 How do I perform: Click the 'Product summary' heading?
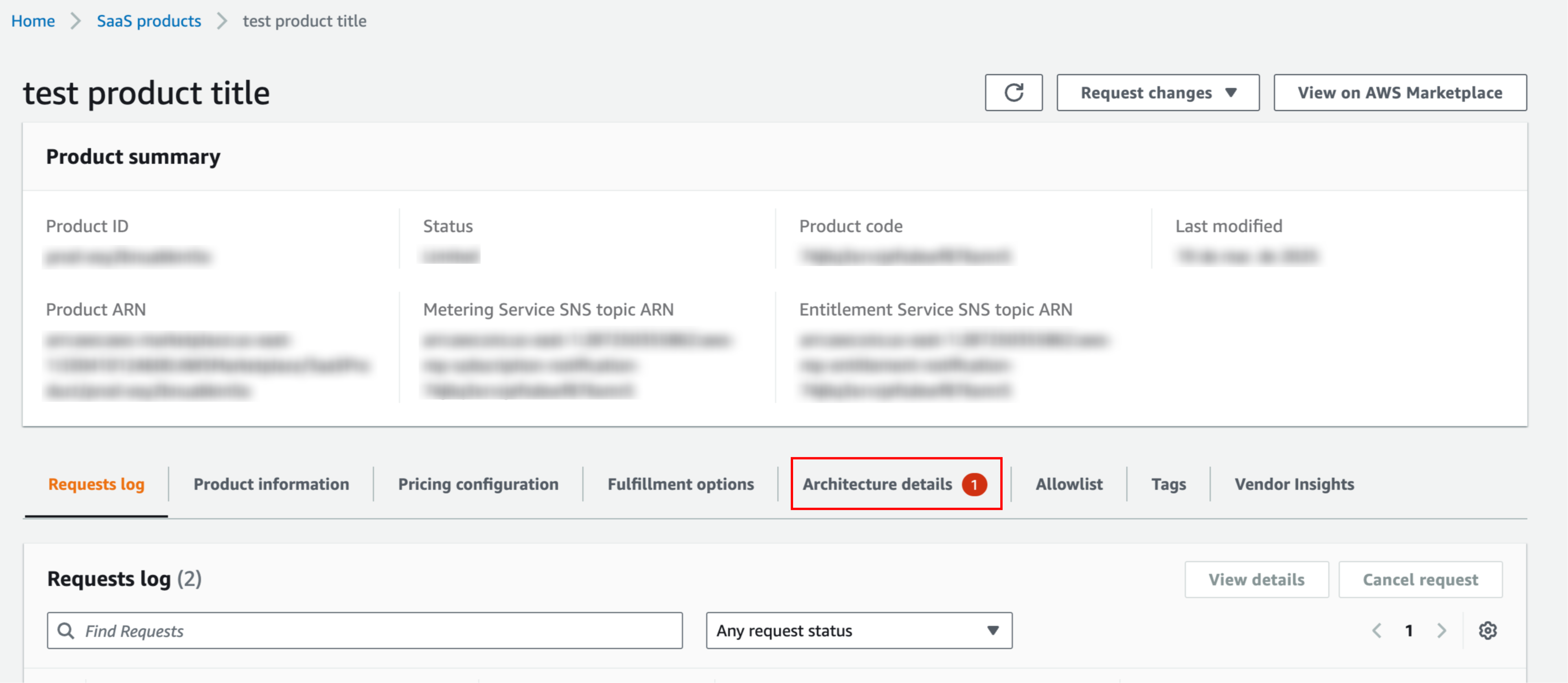point(133,157)
